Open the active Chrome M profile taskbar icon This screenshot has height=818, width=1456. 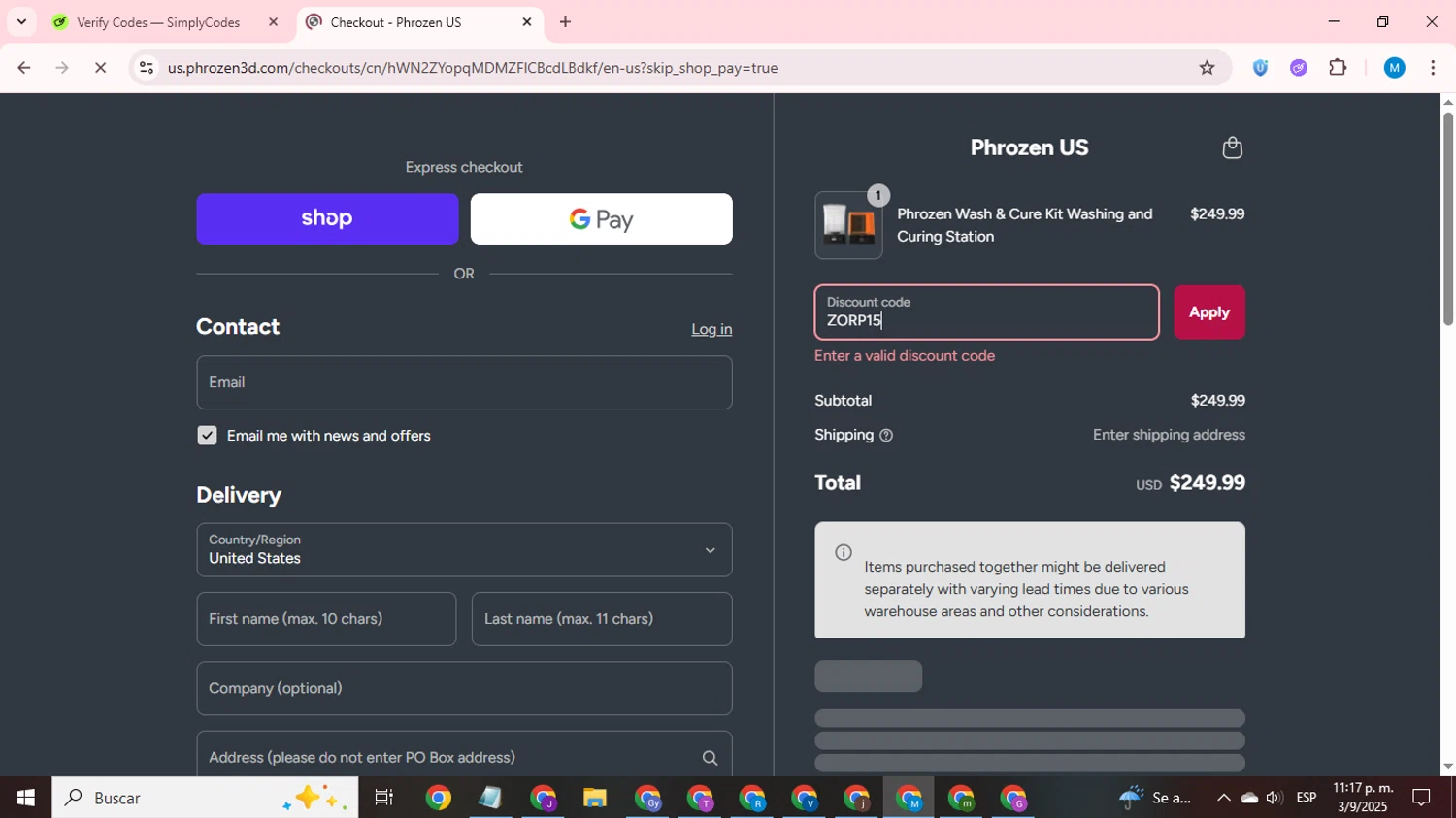(x=909, y=798)
